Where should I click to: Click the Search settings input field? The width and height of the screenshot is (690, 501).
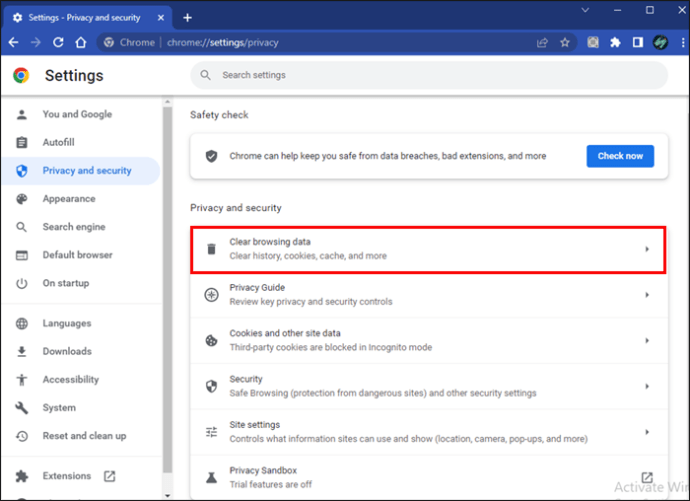430,75
